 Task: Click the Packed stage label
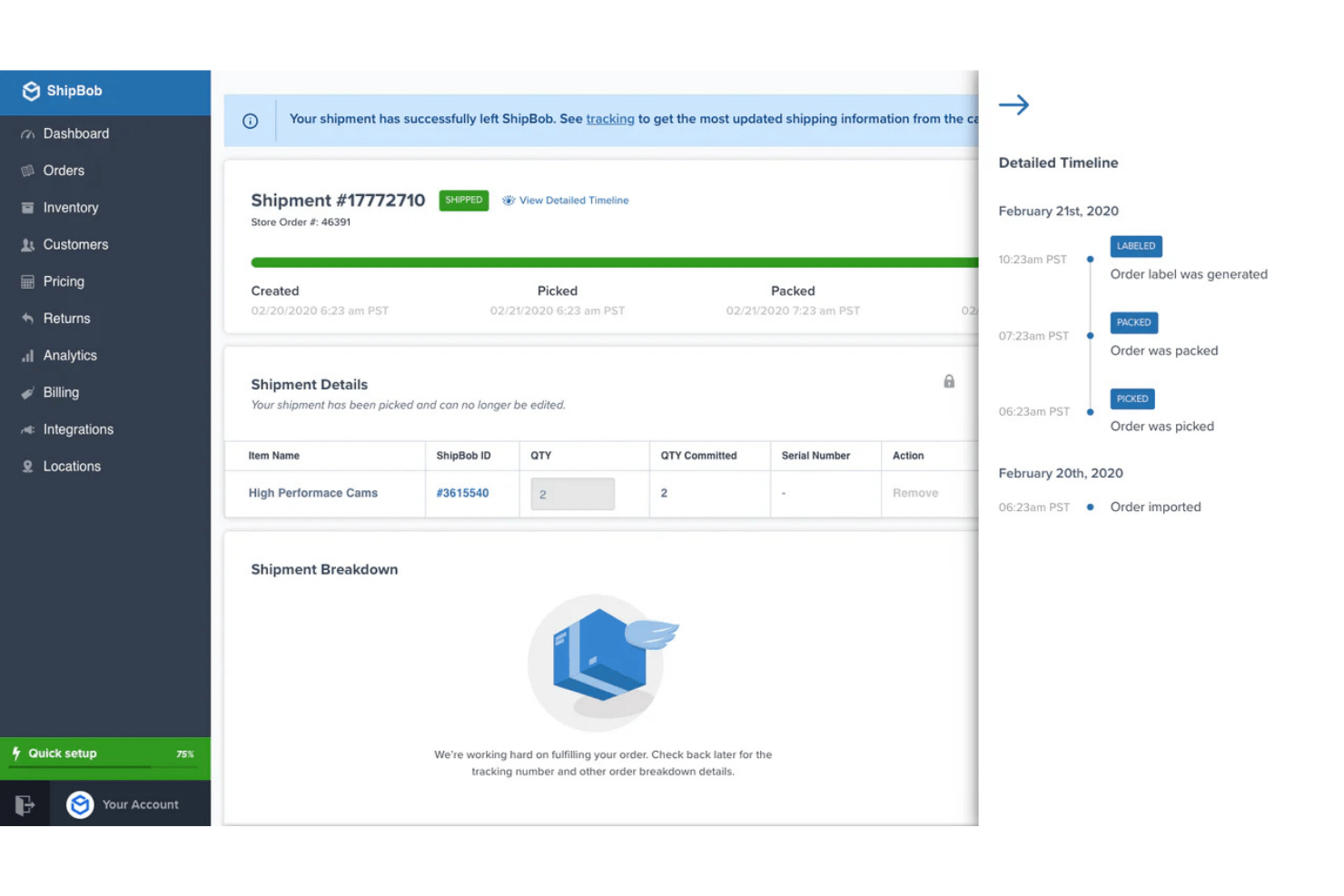tap(793, 291)
